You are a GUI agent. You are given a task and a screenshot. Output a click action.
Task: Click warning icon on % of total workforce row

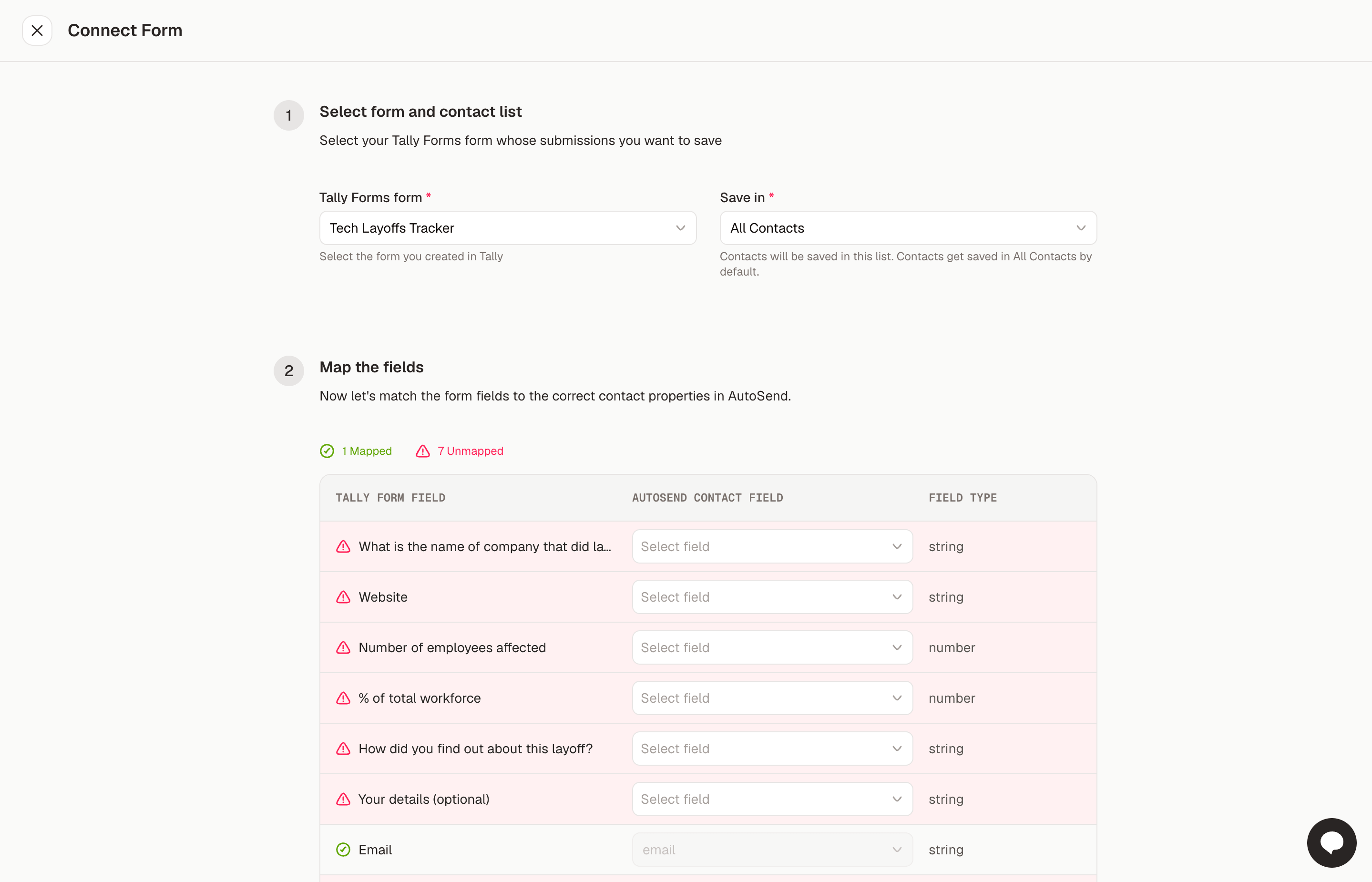(343, 697)
